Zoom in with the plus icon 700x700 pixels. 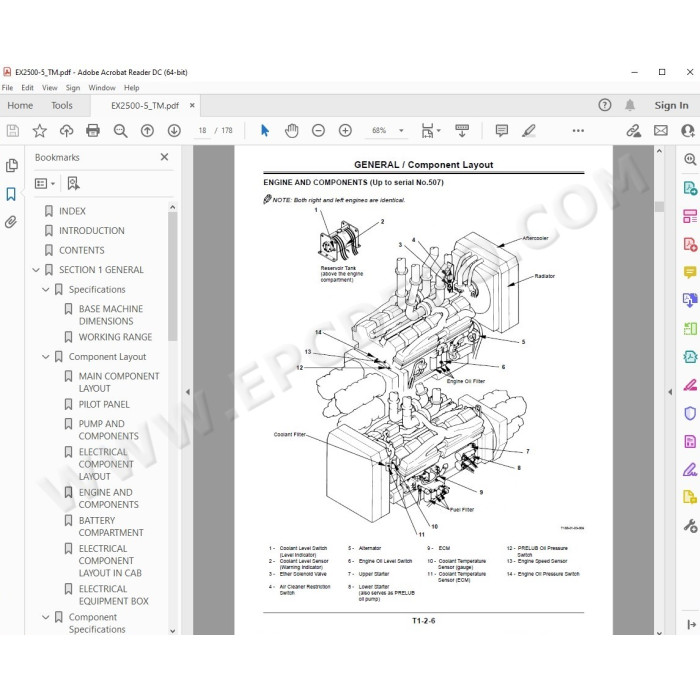coord(345,131)
